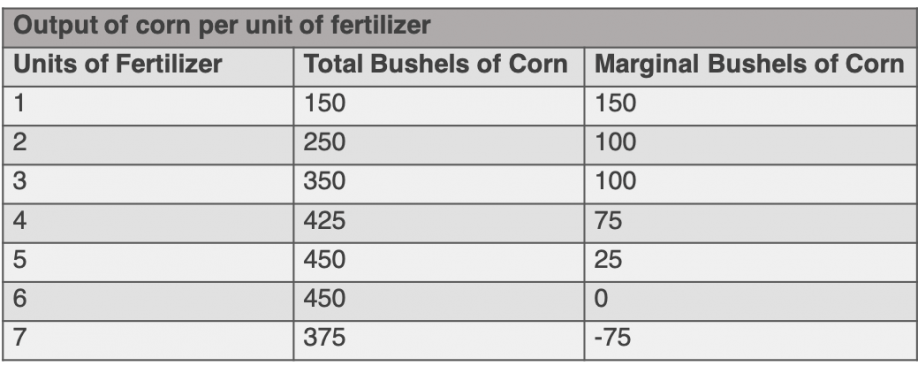The height and width of the screenshot is (366, 918).
Task: Click the total bushels cell showing 425
Action: pos(439,223)
